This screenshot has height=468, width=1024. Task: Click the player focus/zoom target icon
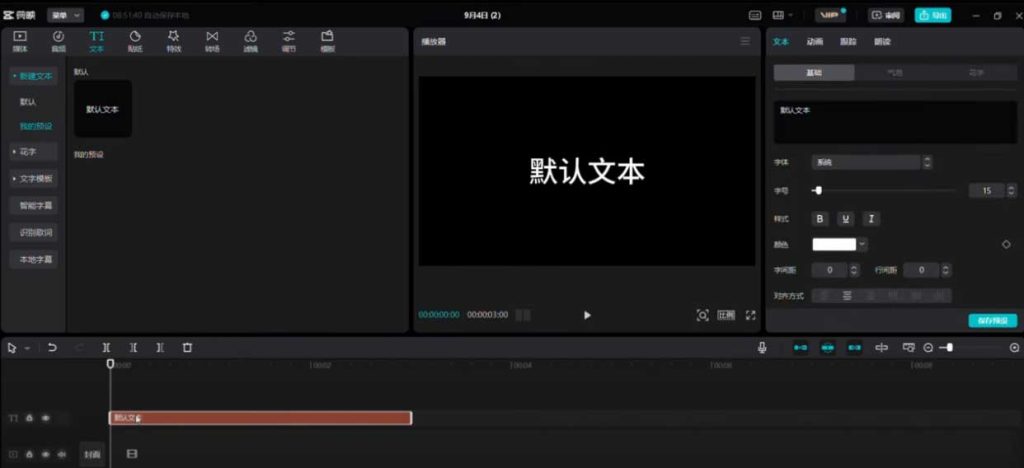703,315
